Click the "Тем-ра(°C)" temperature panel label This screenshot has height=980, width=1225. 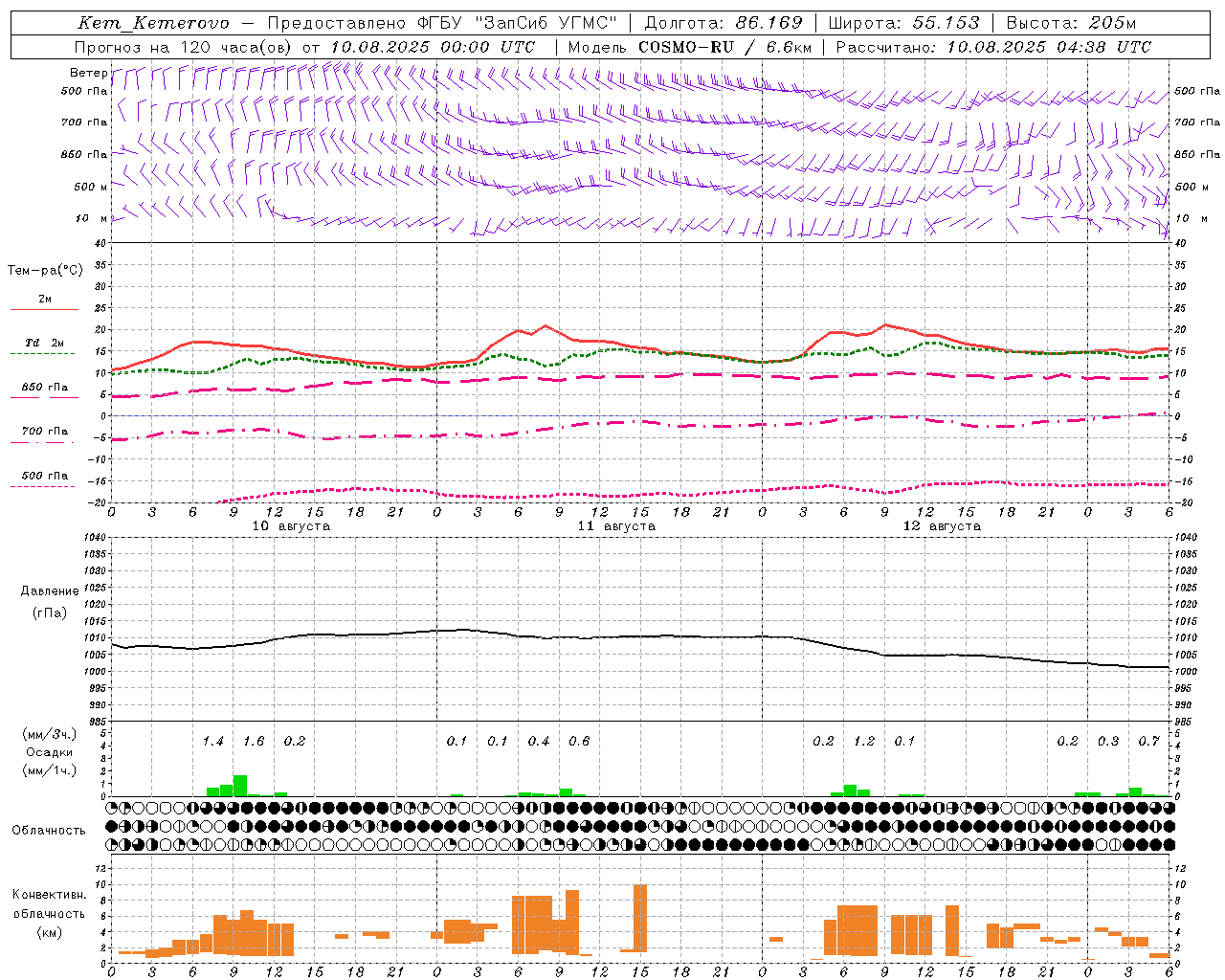45,271
